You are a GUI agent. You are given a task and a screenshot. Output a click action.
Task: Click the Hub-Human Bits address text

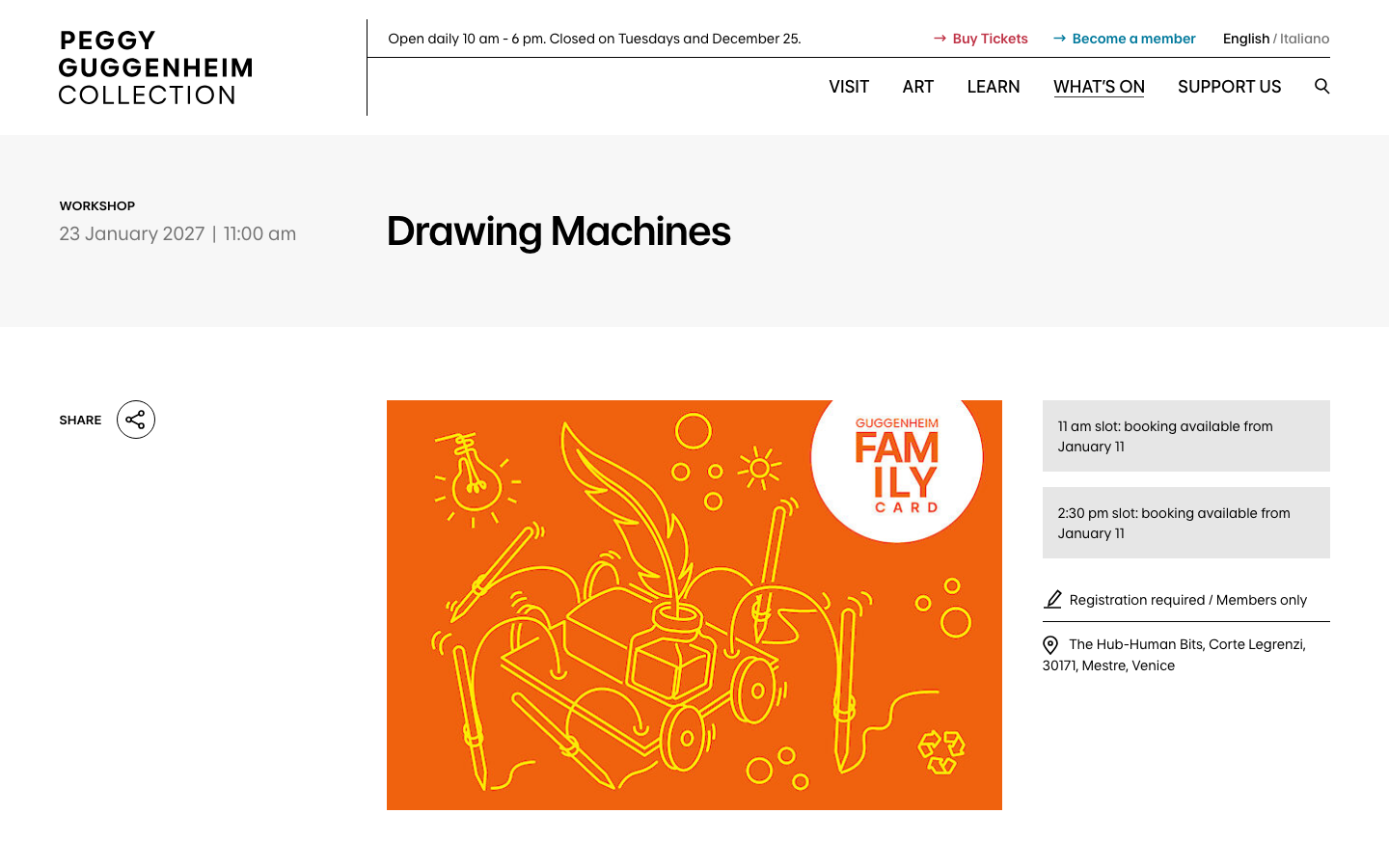1174,655
